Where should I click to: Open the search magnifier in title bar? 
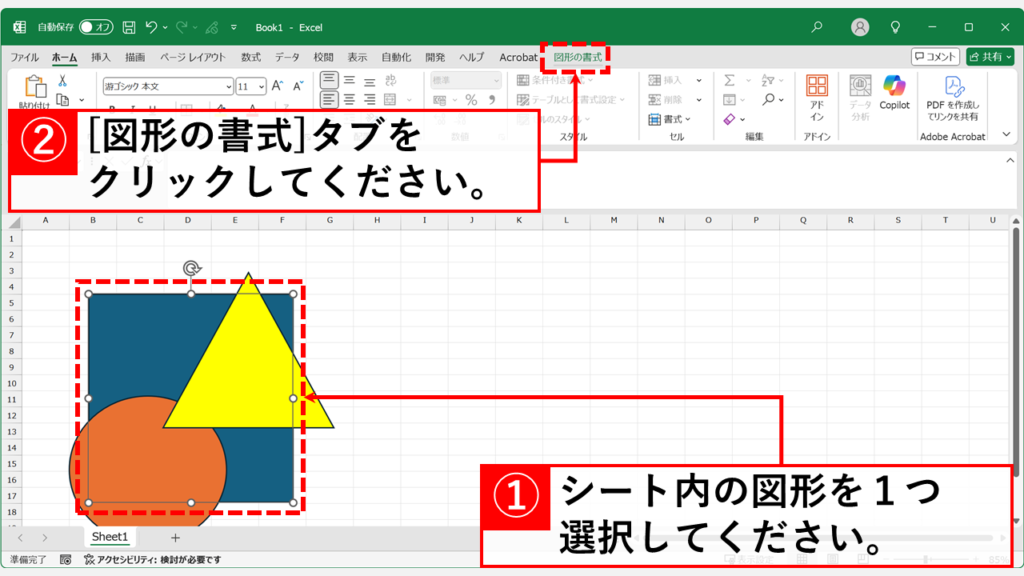click(817, 27)
